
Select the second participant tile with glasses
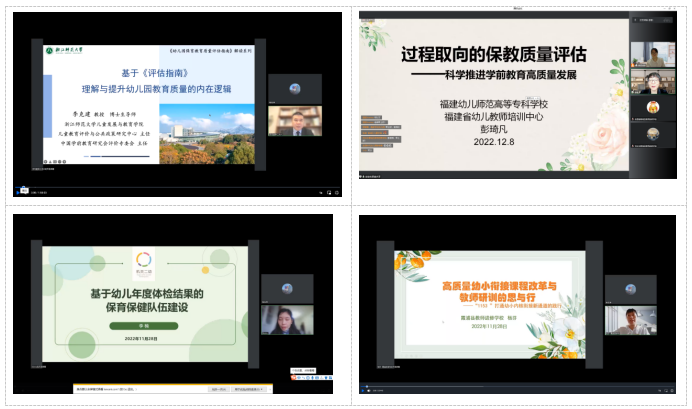pyautogui.click(x=654, y=81)
